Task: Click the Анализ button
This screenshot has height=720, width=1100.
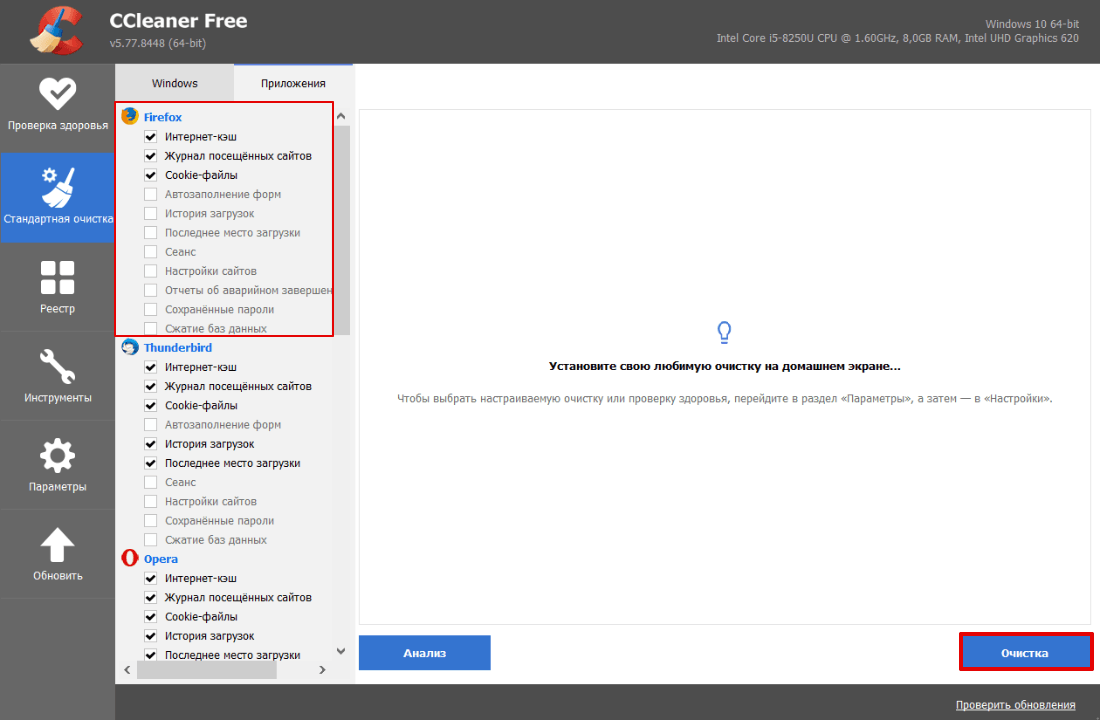Action: coord(424,653)
